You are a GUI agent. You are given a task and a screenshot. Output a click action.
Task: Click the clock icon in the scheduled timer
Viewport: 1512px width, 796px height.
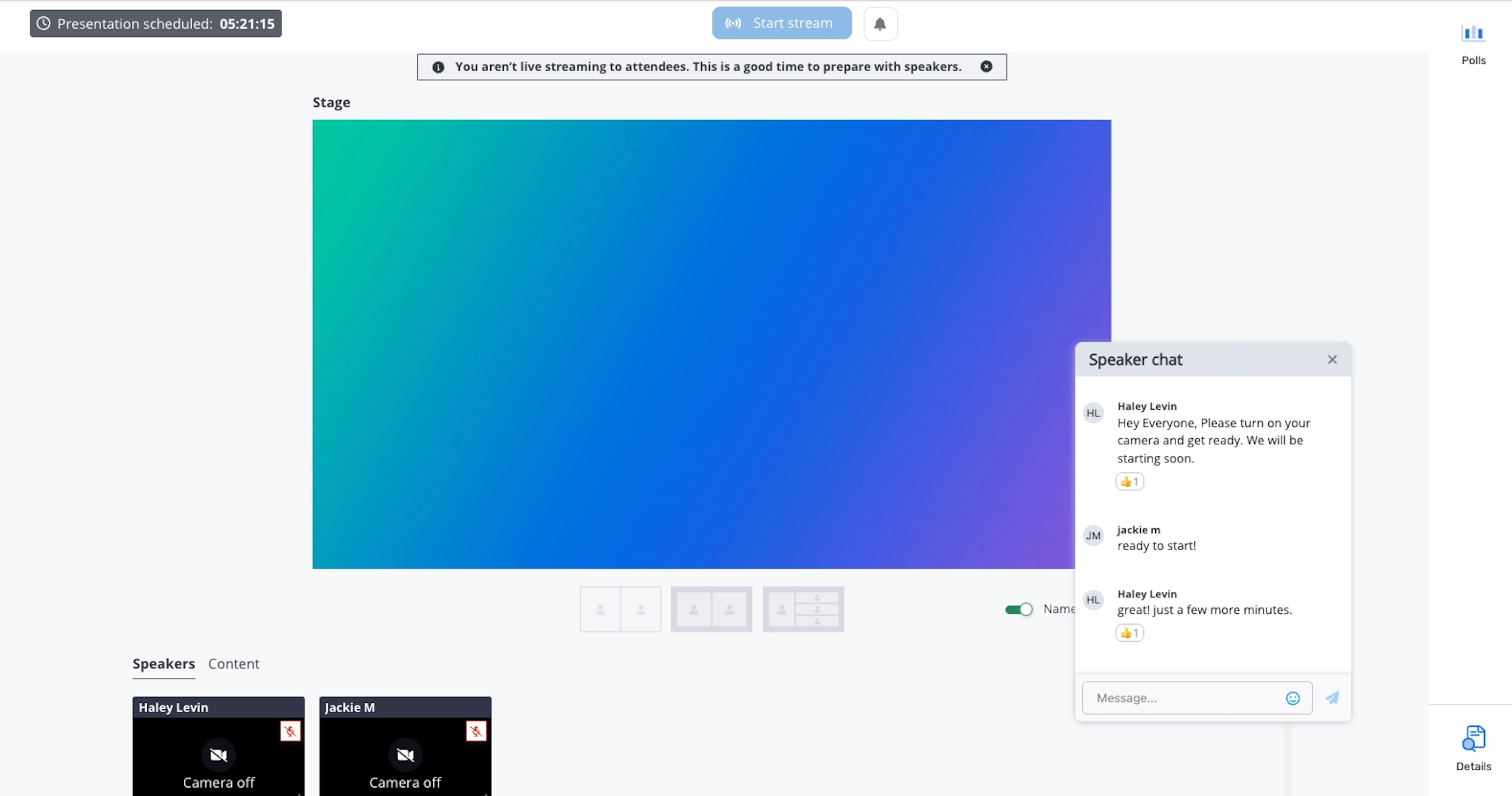pos(43,24)
